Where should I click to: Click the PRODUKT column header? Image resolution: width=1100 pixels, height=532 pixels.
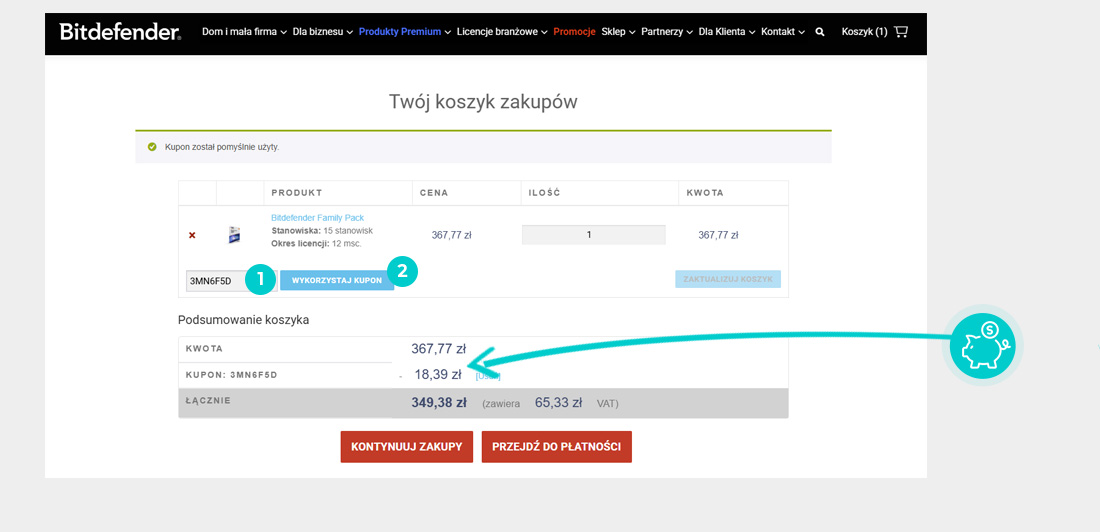tap(297, 192)
